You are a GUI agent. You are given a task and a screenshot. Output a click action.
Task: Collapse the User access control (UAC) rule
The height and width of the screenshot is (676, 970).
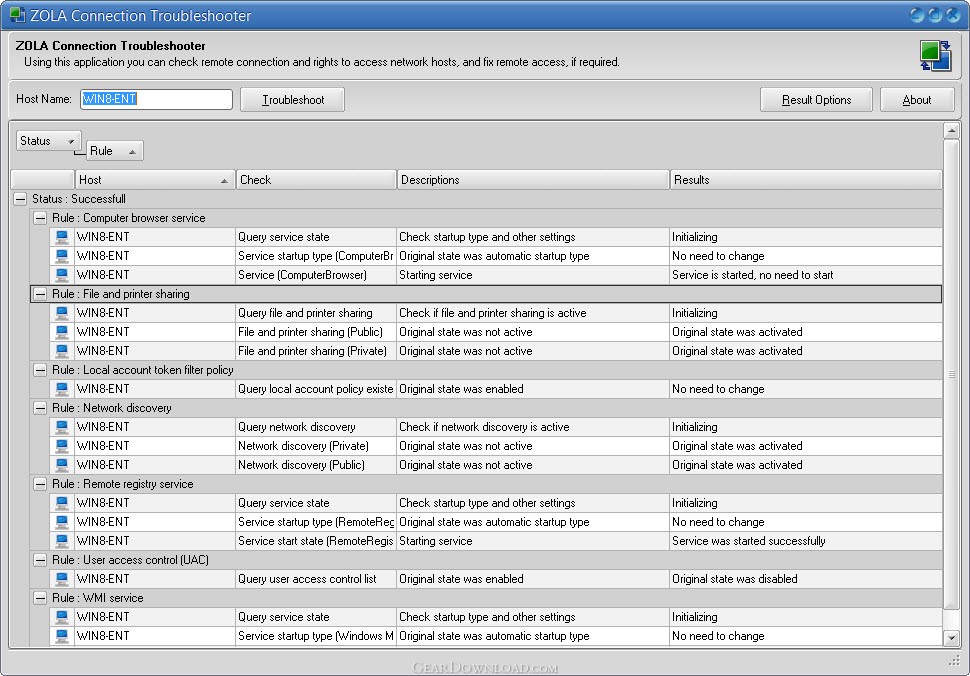coord(40,560)
